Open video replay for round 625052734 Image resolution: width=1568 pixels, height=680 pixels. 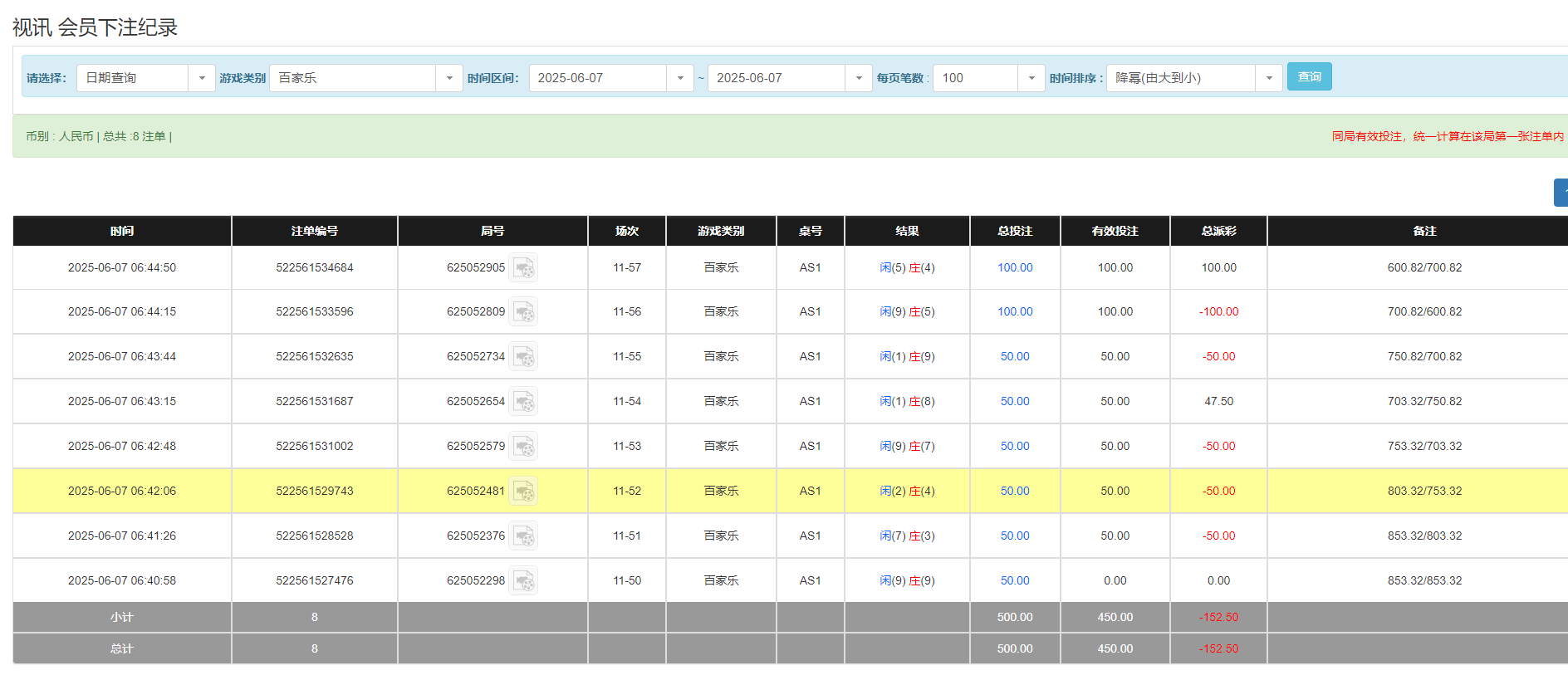pyautogui.click(x=523, y=357)
